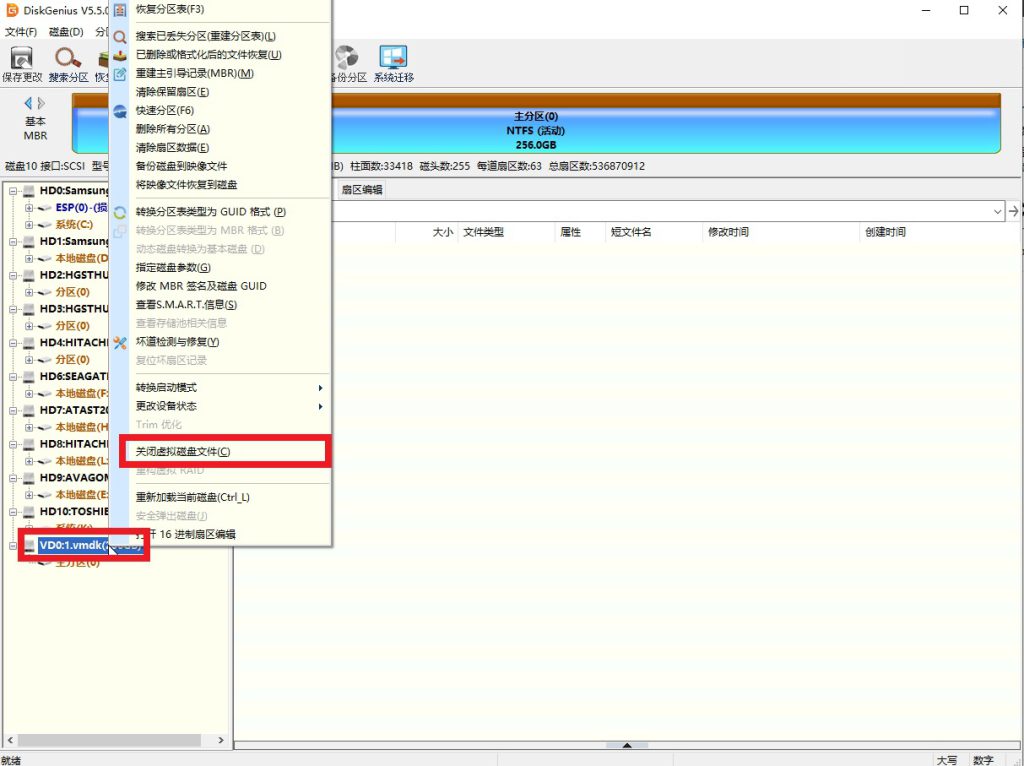Collapse the HD0:Samsung disk tree node

(13, 190)
